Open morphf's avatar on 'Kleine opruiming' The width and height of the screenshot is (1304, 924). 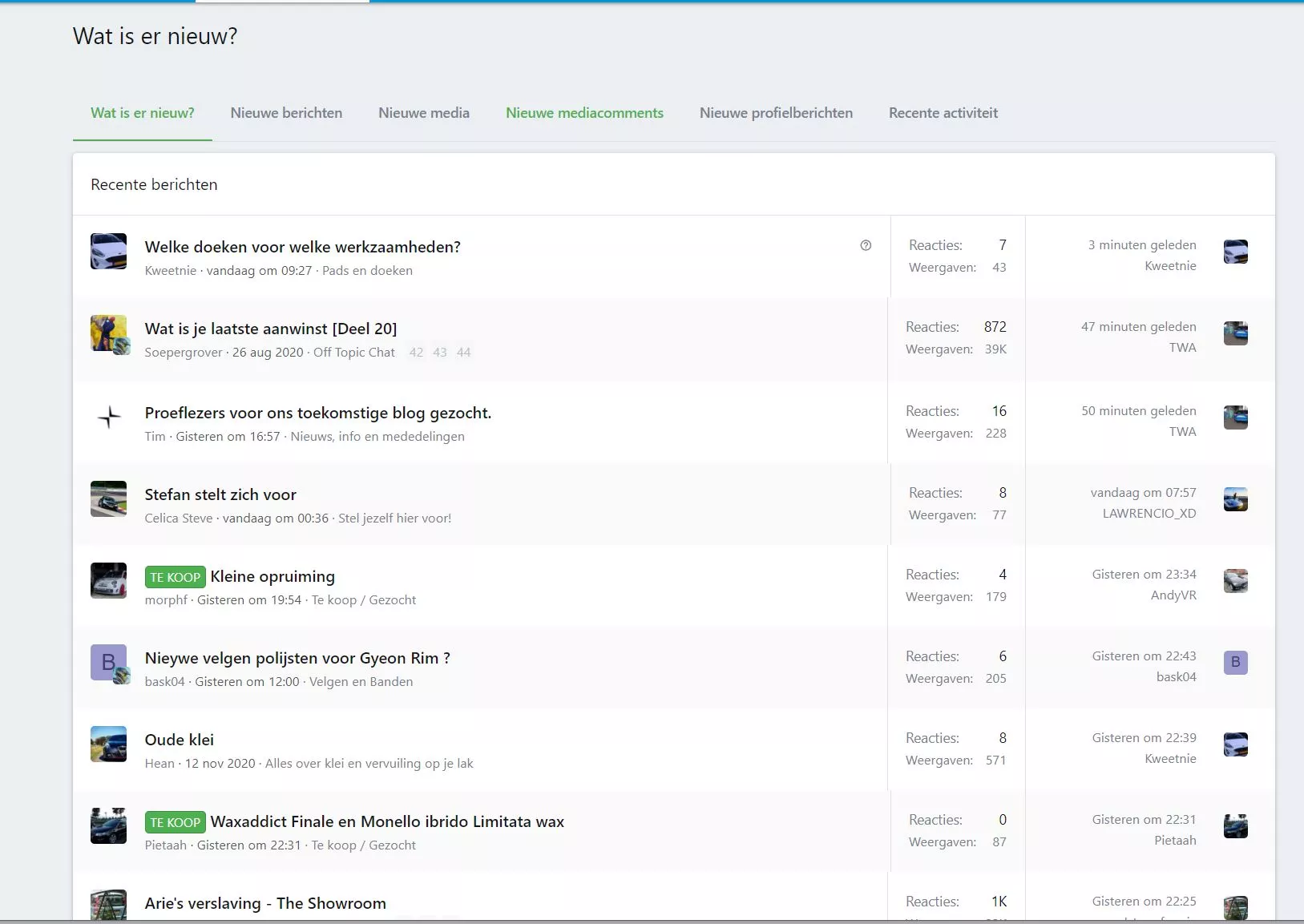[109, 580]
